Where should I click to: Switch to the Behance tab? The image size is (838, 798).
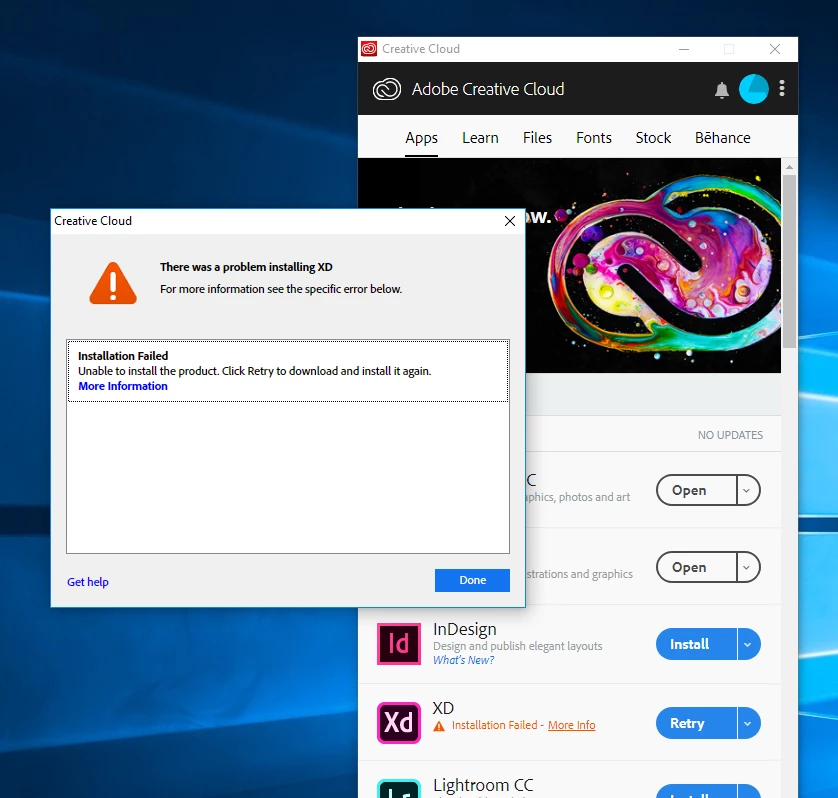click(x=723, y=138)
